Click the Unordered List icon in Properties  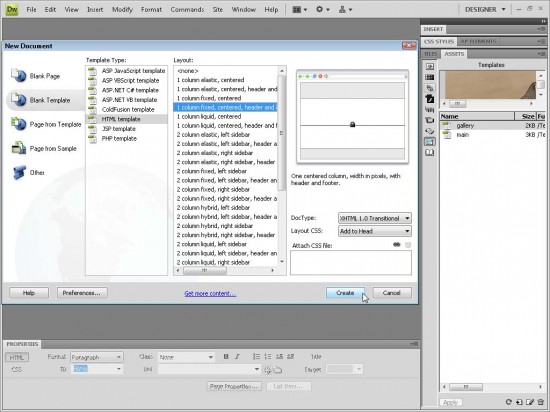click(x=256, y=357)
